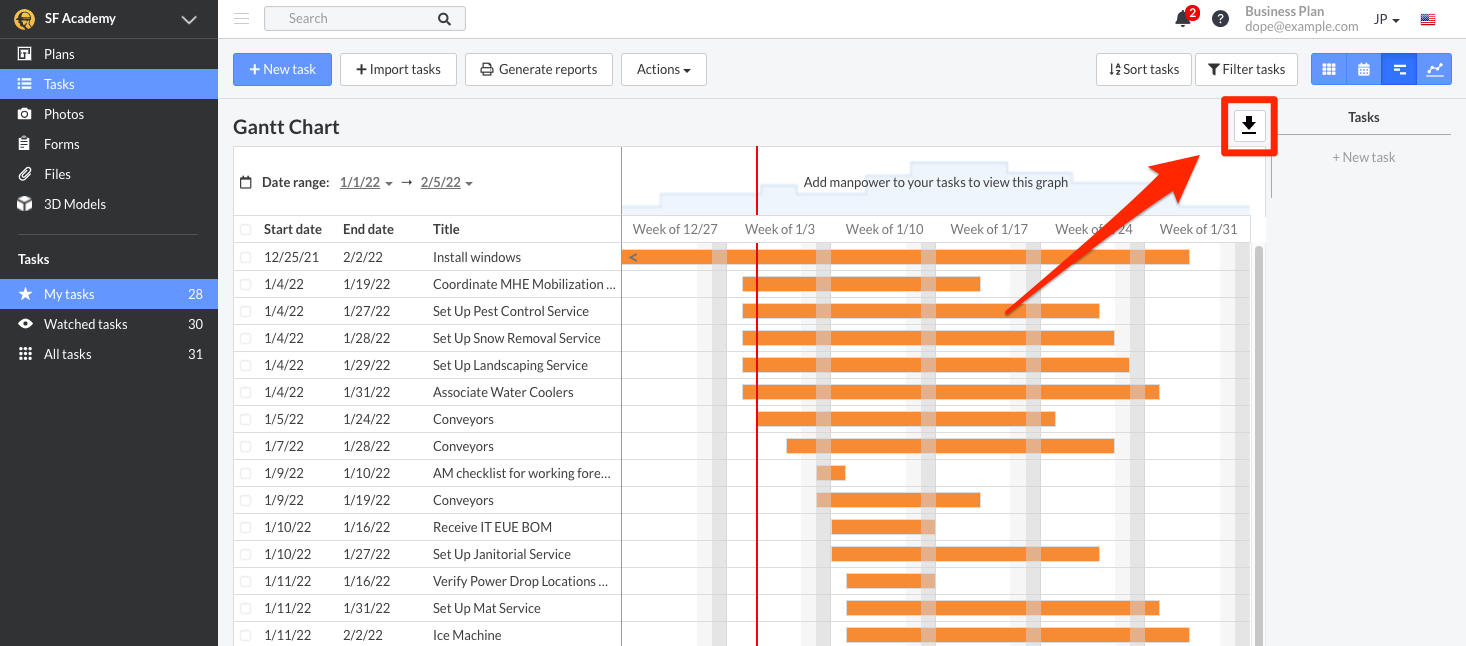
Task: Click the orange Install windows Gantt bar
Action: [905, 257]
